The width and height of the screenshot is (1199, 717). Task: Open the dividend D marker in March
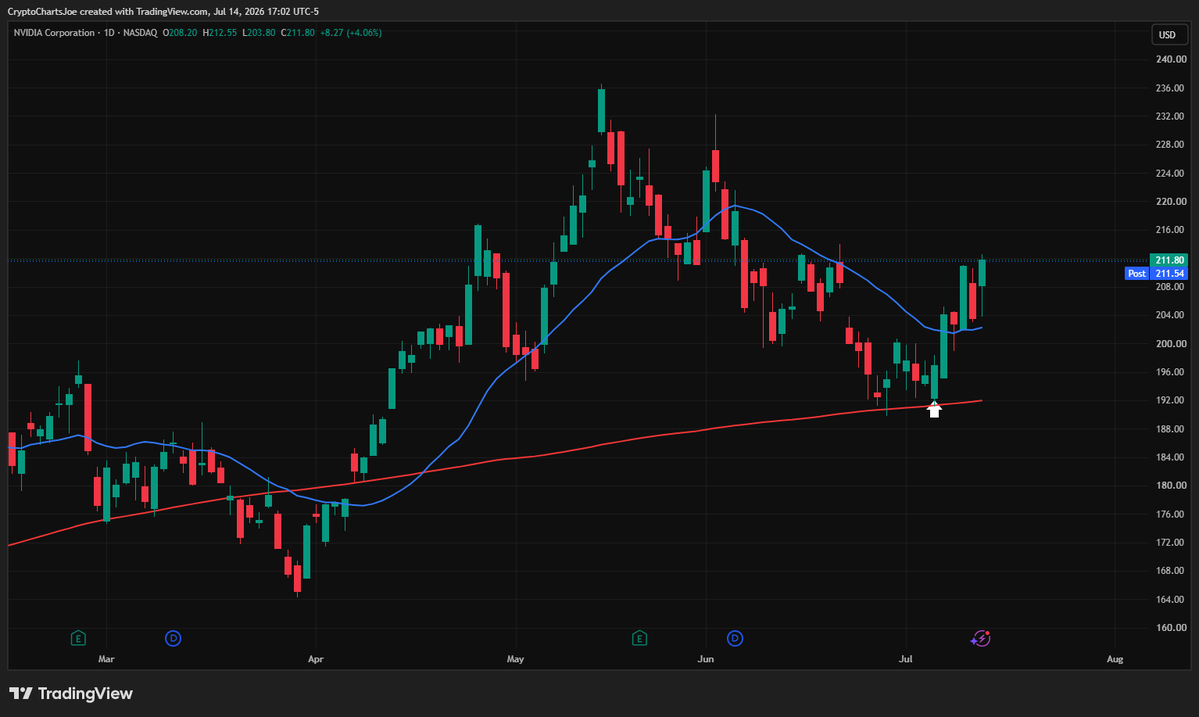(174, 638)
